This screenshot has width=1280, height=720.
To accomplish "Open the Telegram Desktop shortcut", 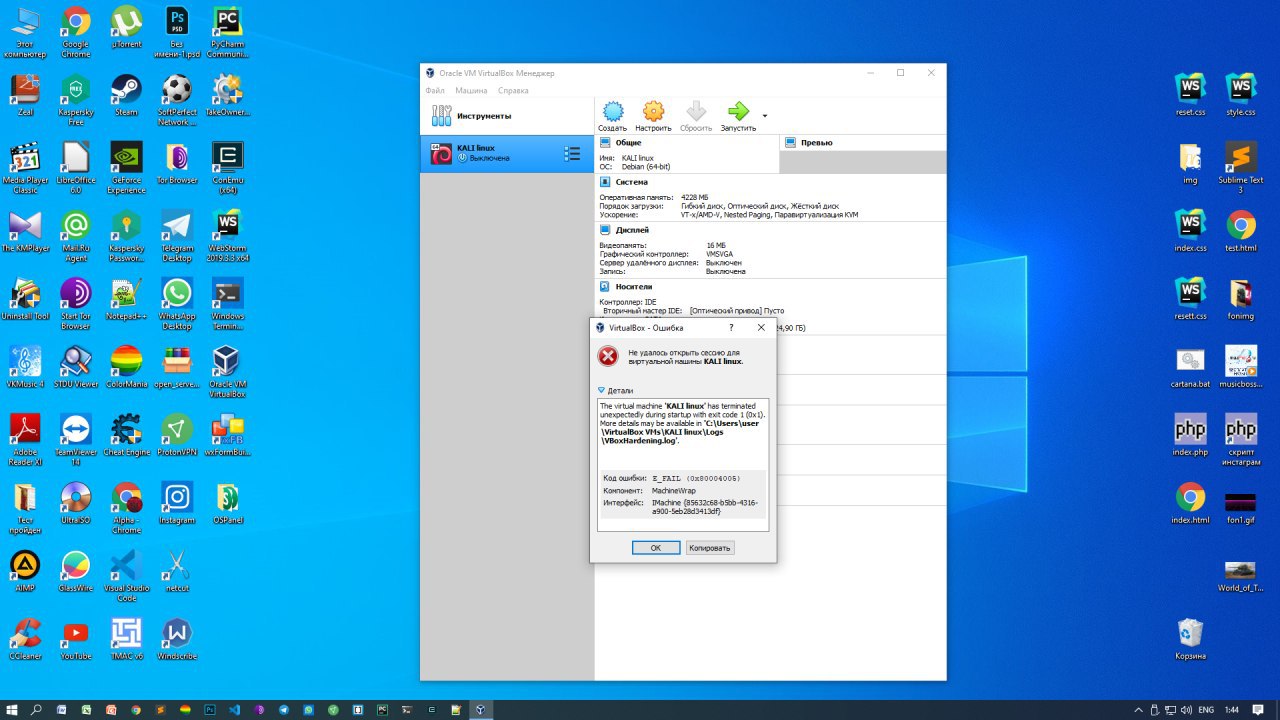I will click(x=177, y=235).
